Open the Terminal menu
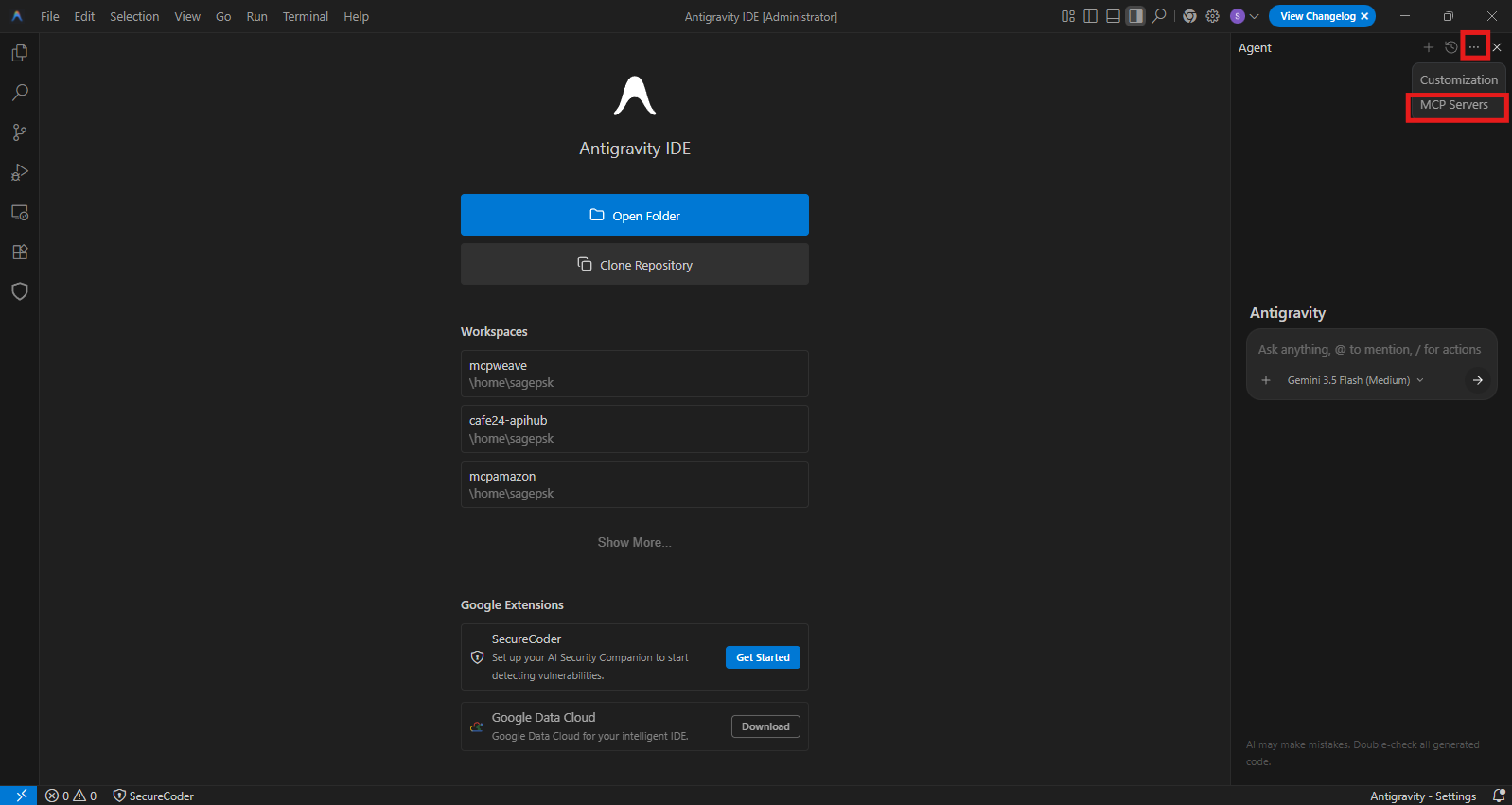Image resolution: width=1512 pixels, height=805 pixels. point(305,16)
